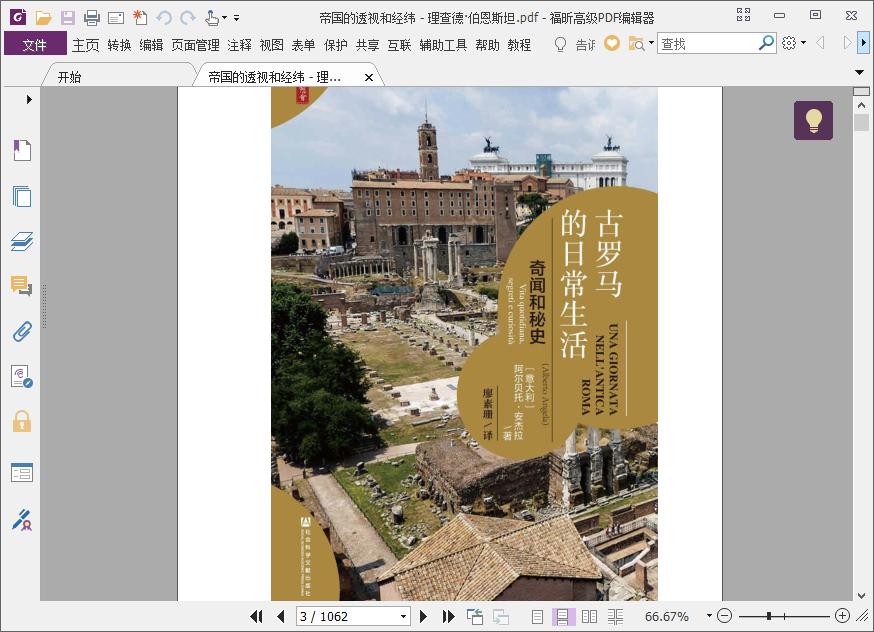Switch to the 主页 ribbon tab
Viewport: 874px width, 632px height.
[x=85, y=45]
